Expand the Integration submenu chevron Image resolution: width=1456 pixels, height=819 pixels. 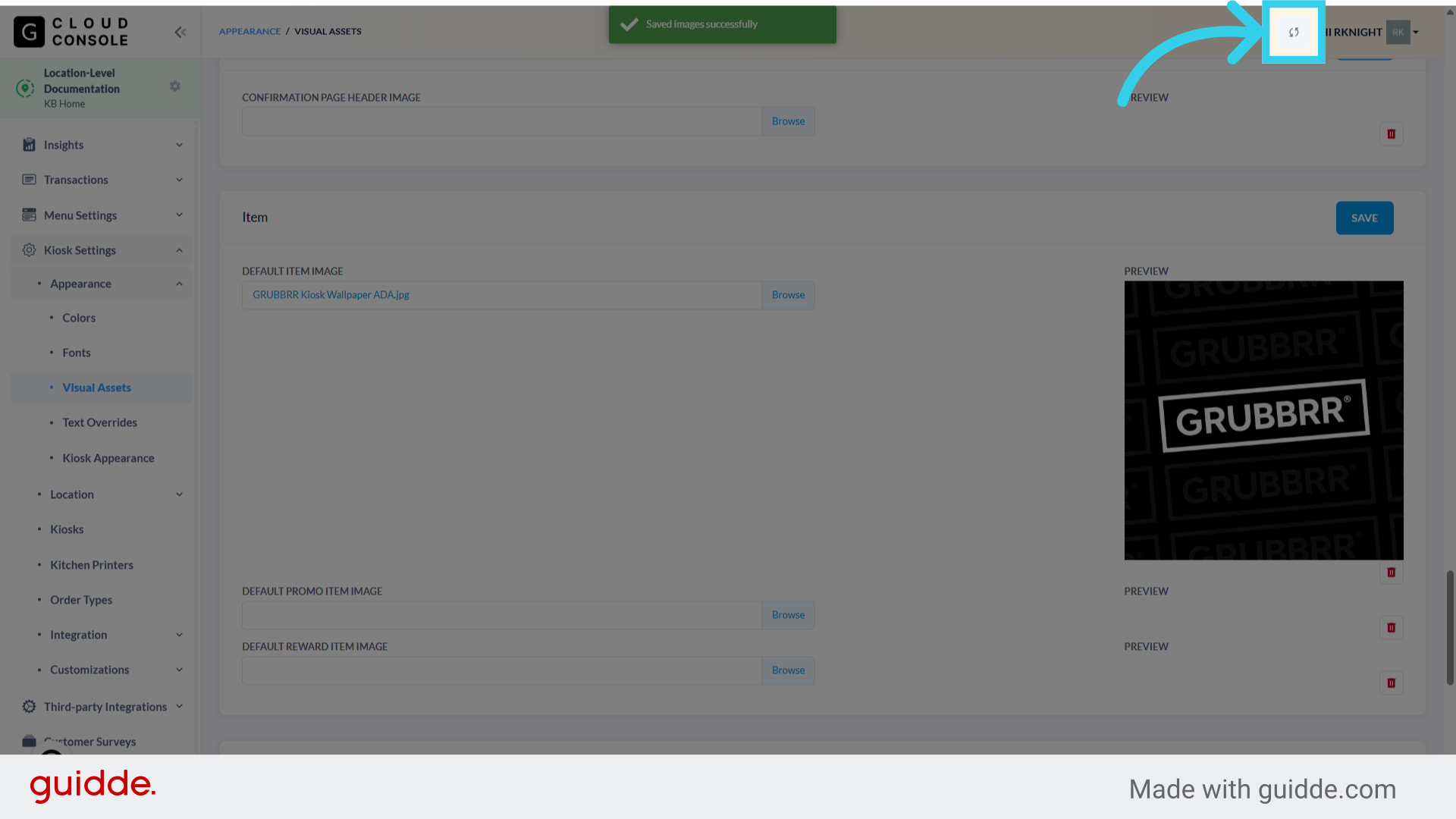[180, 635]
